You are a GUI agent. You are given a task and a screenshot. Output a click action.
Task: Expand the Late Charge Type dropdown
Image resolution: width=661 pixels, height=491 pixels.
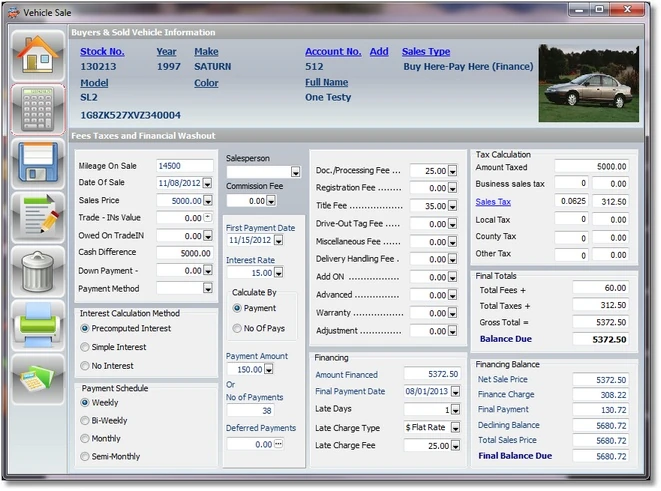454,428
